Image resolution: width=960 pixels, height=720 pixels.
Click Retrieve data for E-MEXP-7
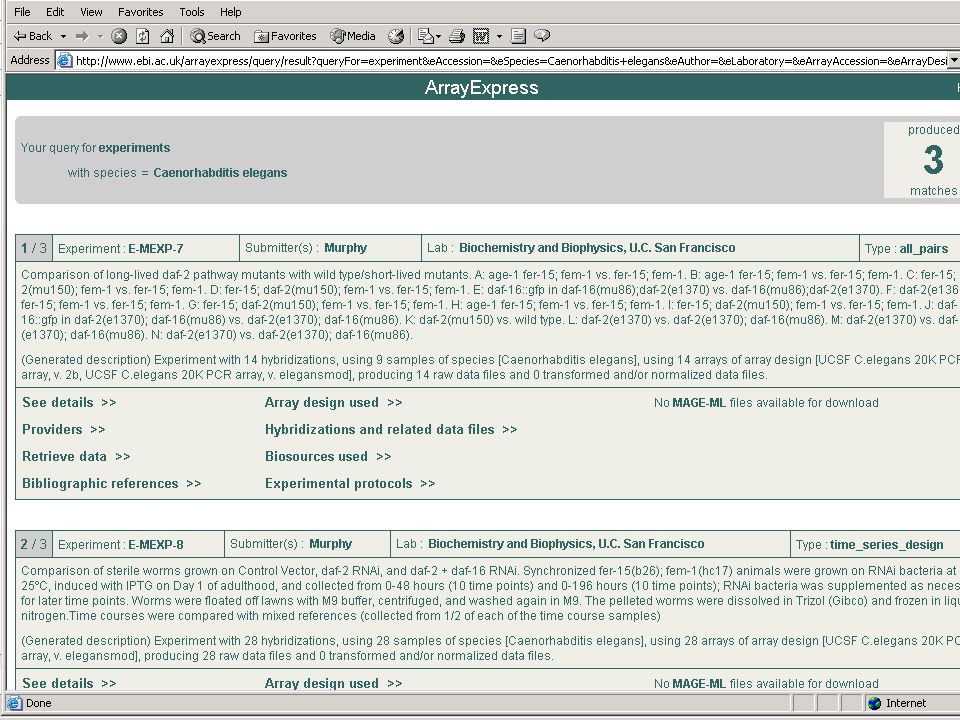click(x=76, y=456)
